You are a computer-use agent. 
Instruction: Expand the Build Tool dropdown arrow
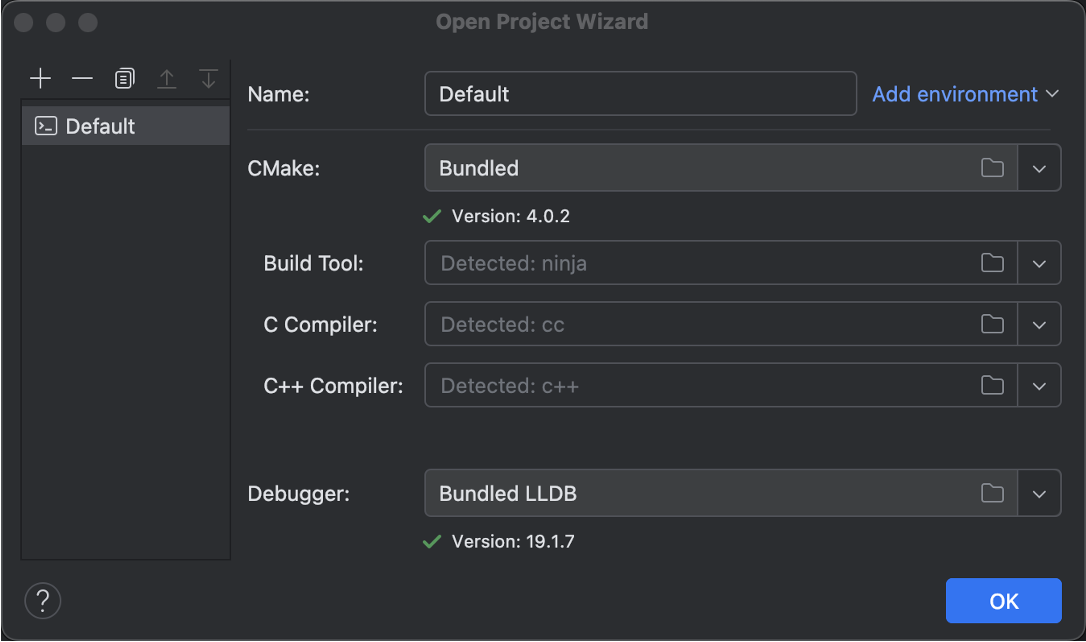pyautogui.click(x=1039, y=264)
